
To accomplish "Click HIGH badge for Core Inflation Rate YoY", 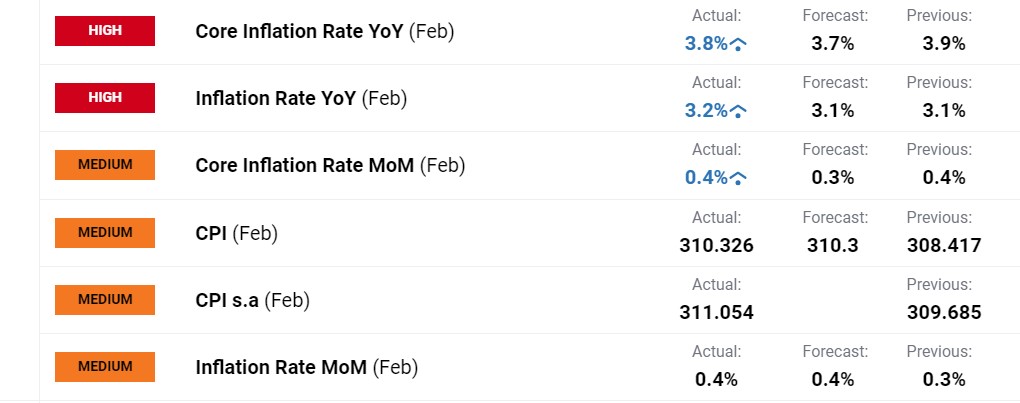I will (x=105, y=31).
